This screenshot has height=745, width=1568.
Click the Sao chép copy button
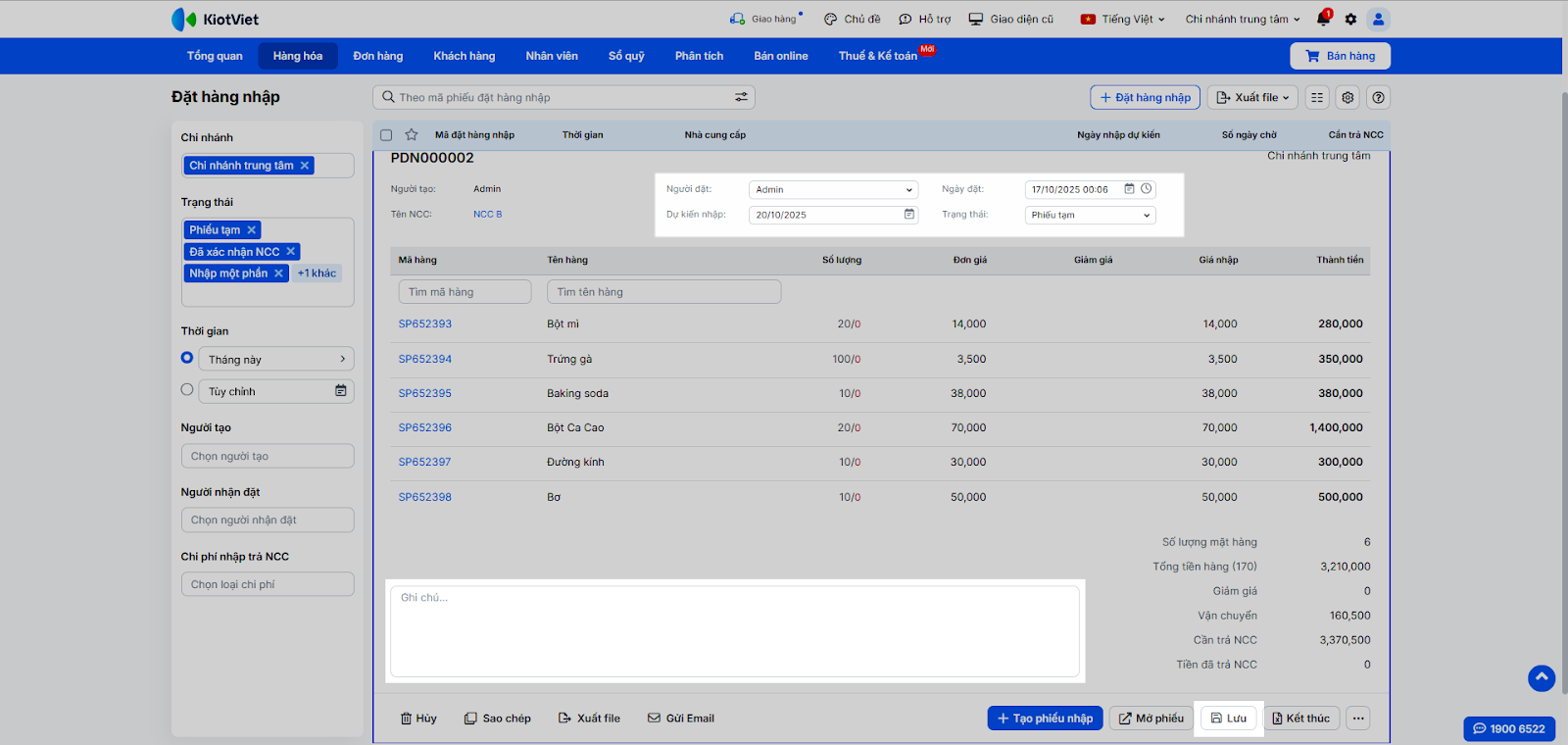498,719
